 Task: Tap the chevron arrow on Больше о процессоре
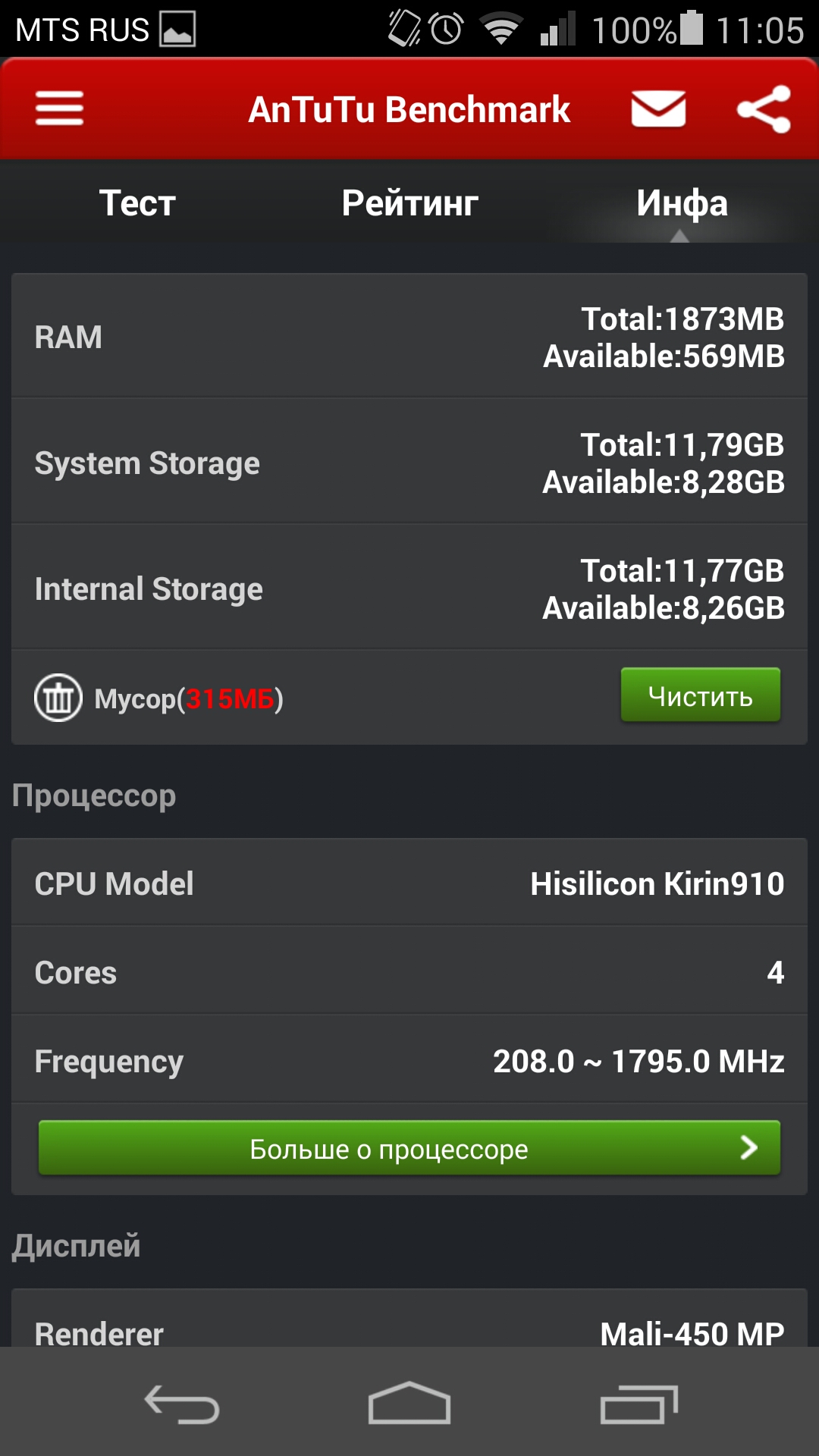tap(748, 1147)
